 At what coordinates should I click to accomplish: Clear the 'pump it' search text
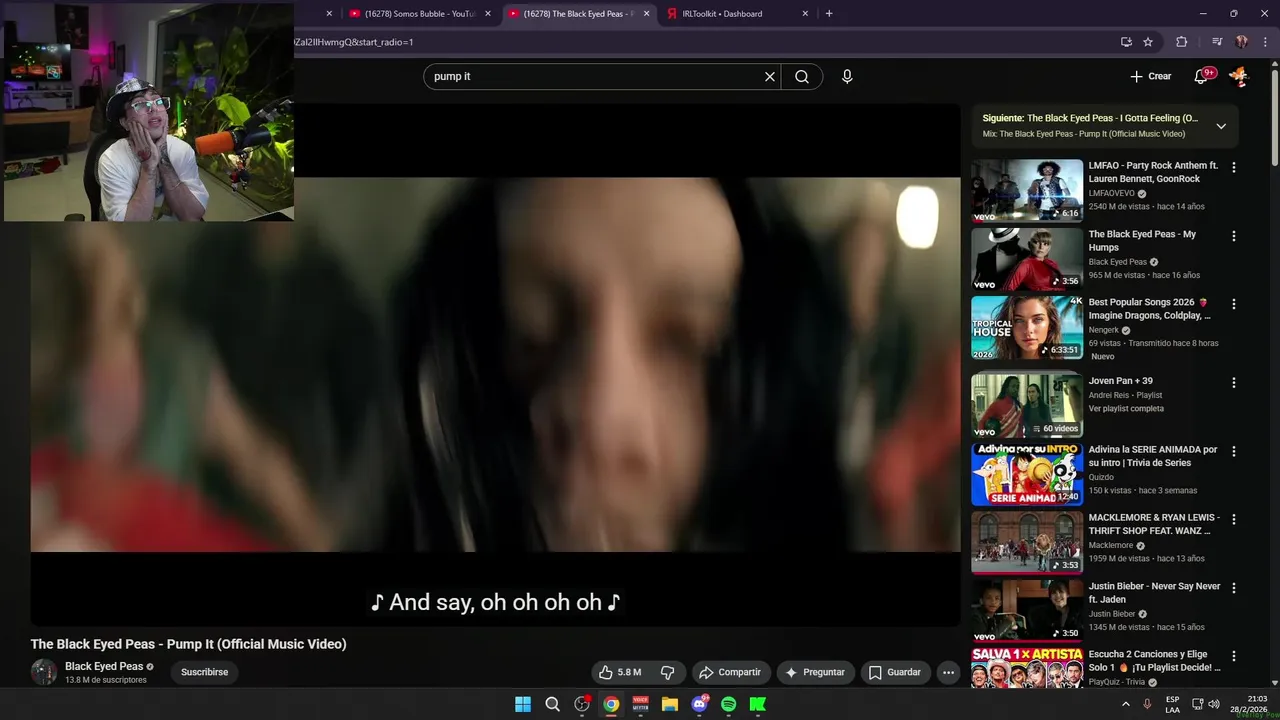[x=770, y=77]
